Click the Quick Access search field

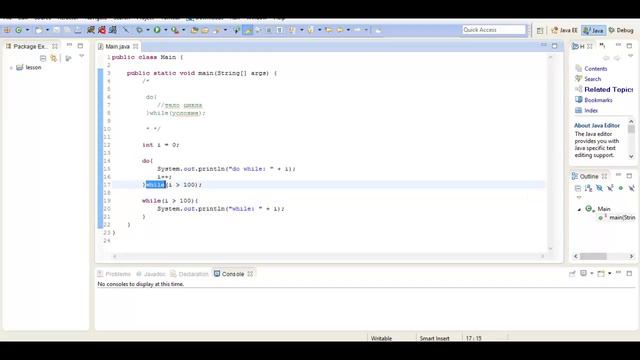494,30
